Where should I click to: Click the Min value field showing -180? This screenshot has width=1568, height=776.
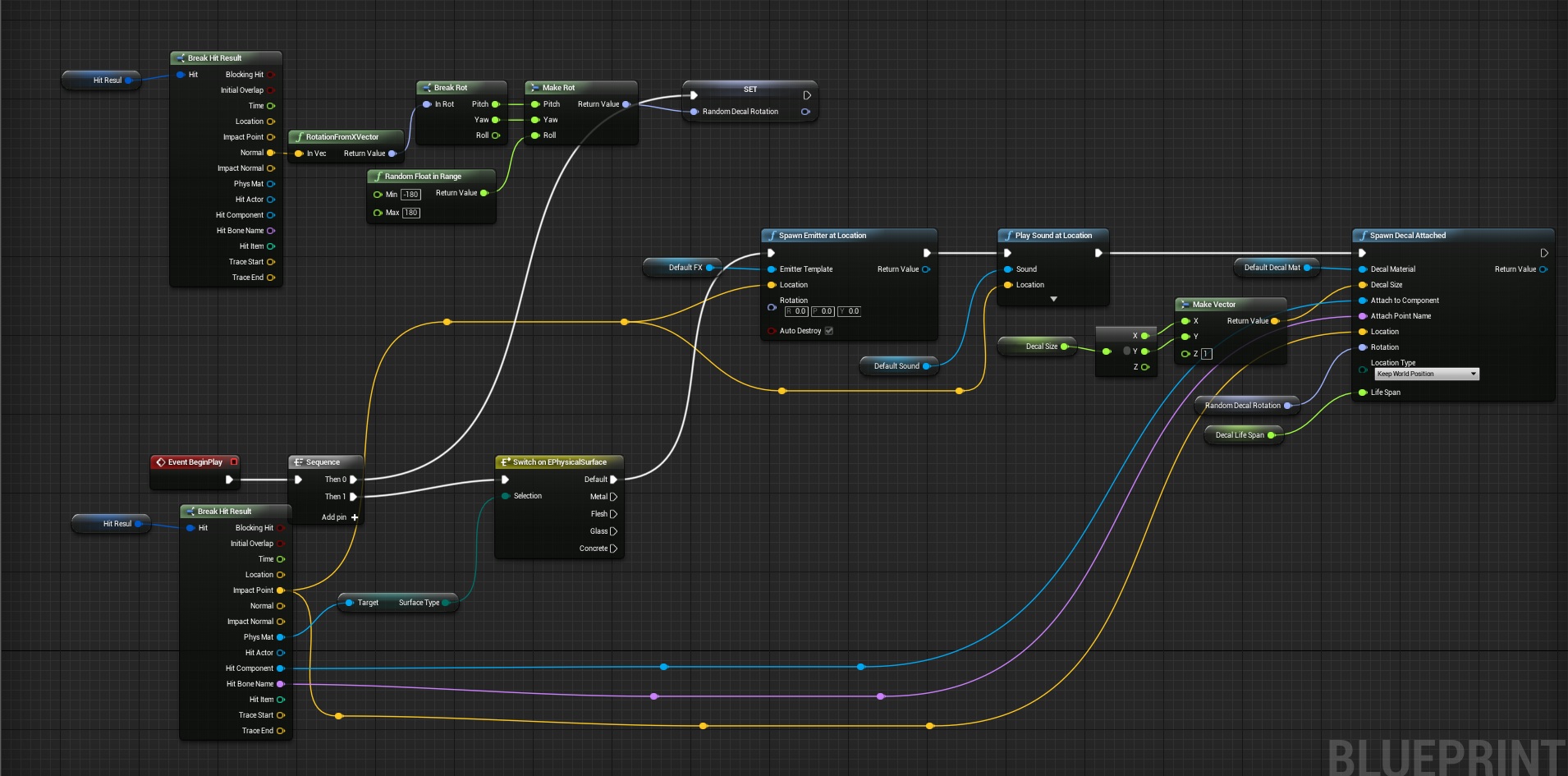click(x=410, y=195)
